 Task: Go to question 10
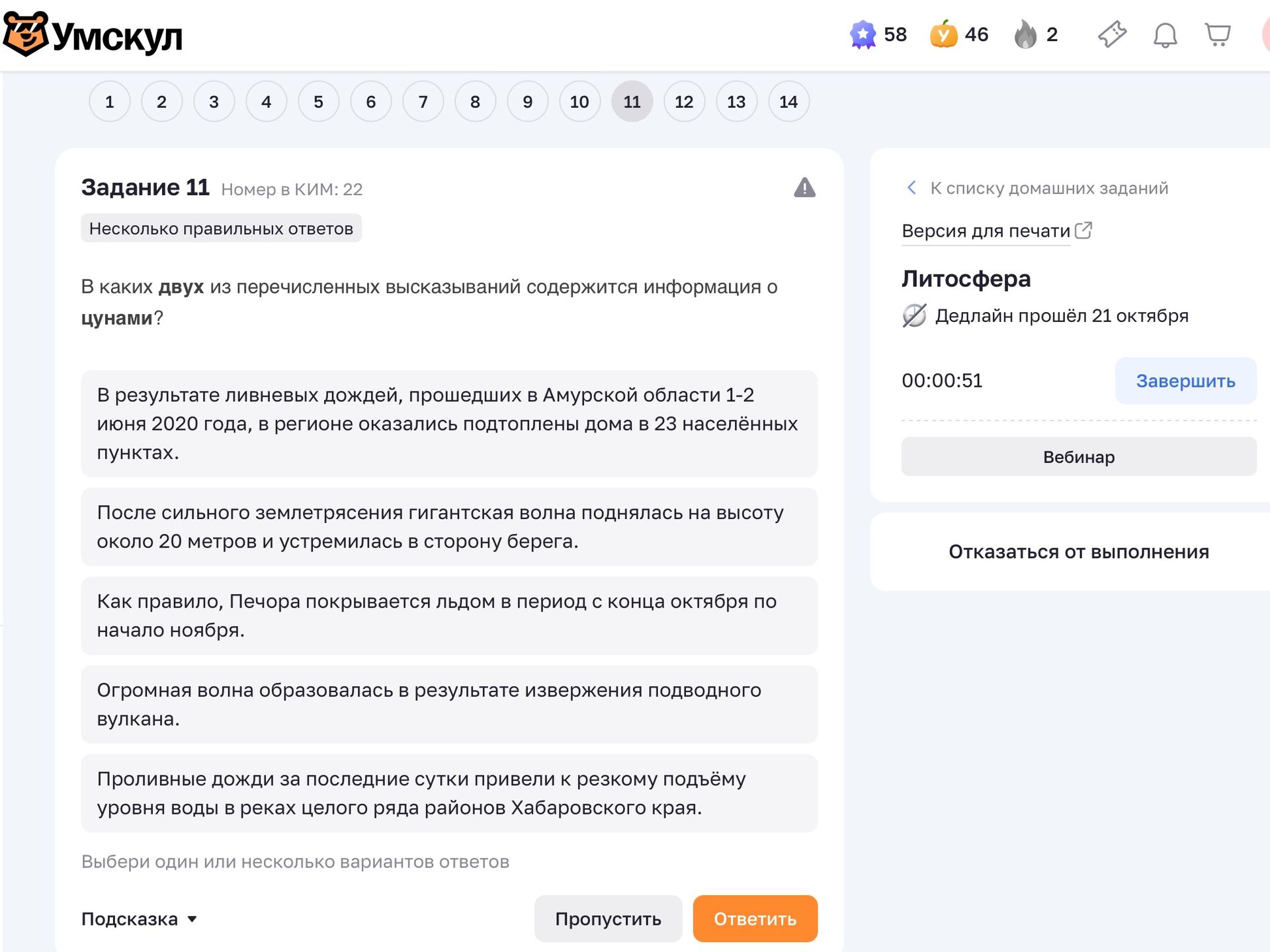pos(580,102)
